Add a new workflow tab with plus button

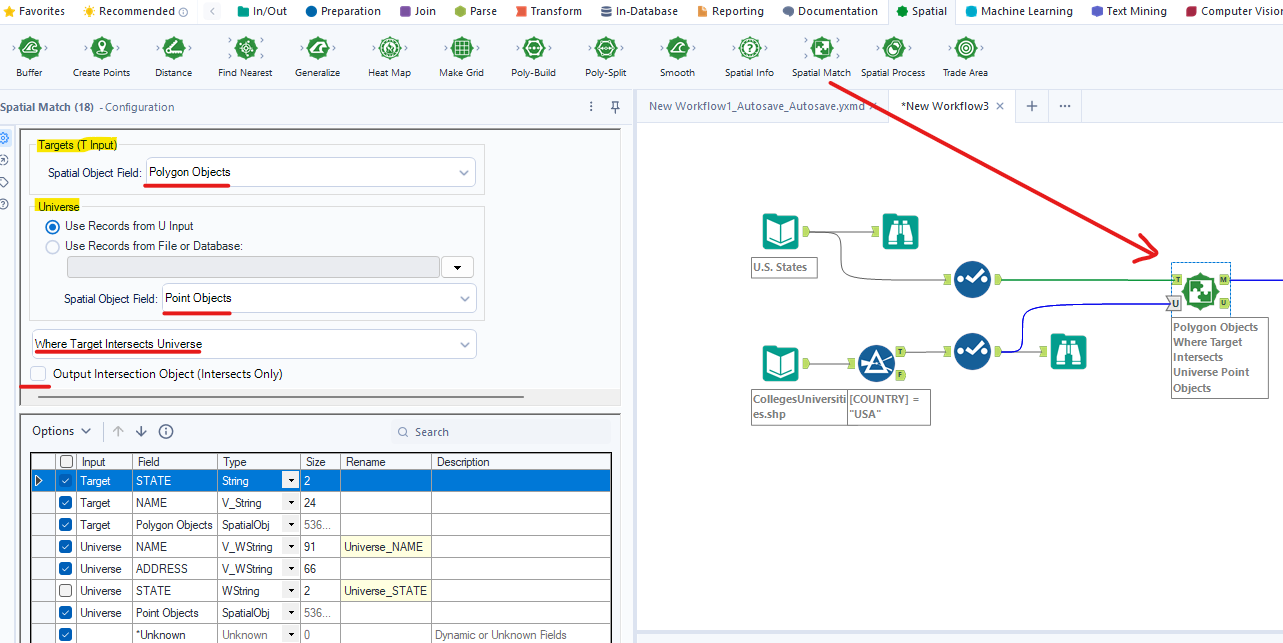[1031, 106]
